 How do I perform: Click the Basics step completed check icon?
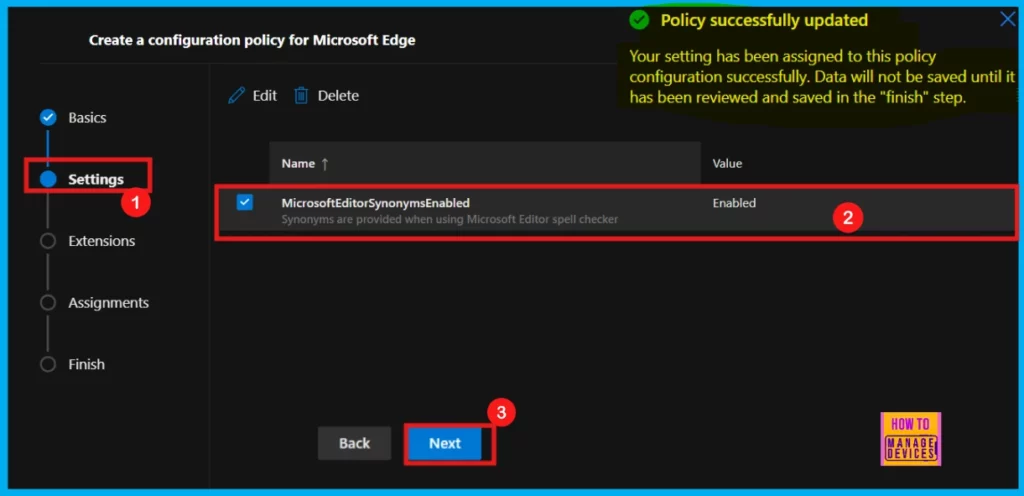coord(48,117)
